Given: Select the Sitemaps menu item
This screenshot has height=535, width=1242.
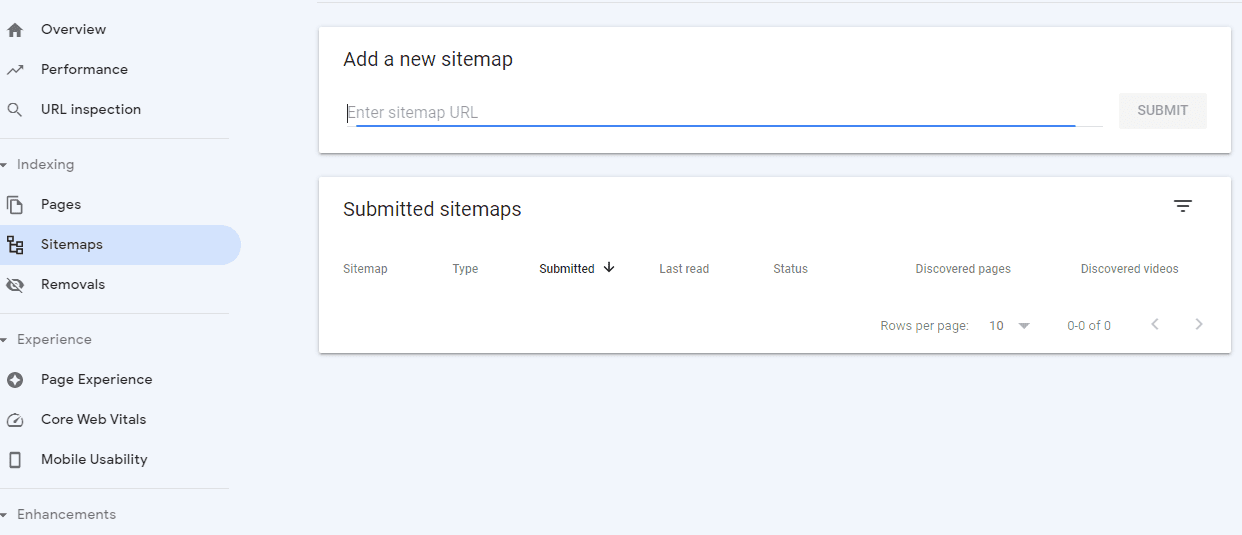Looking at the screenshot, I should [120, 245].
